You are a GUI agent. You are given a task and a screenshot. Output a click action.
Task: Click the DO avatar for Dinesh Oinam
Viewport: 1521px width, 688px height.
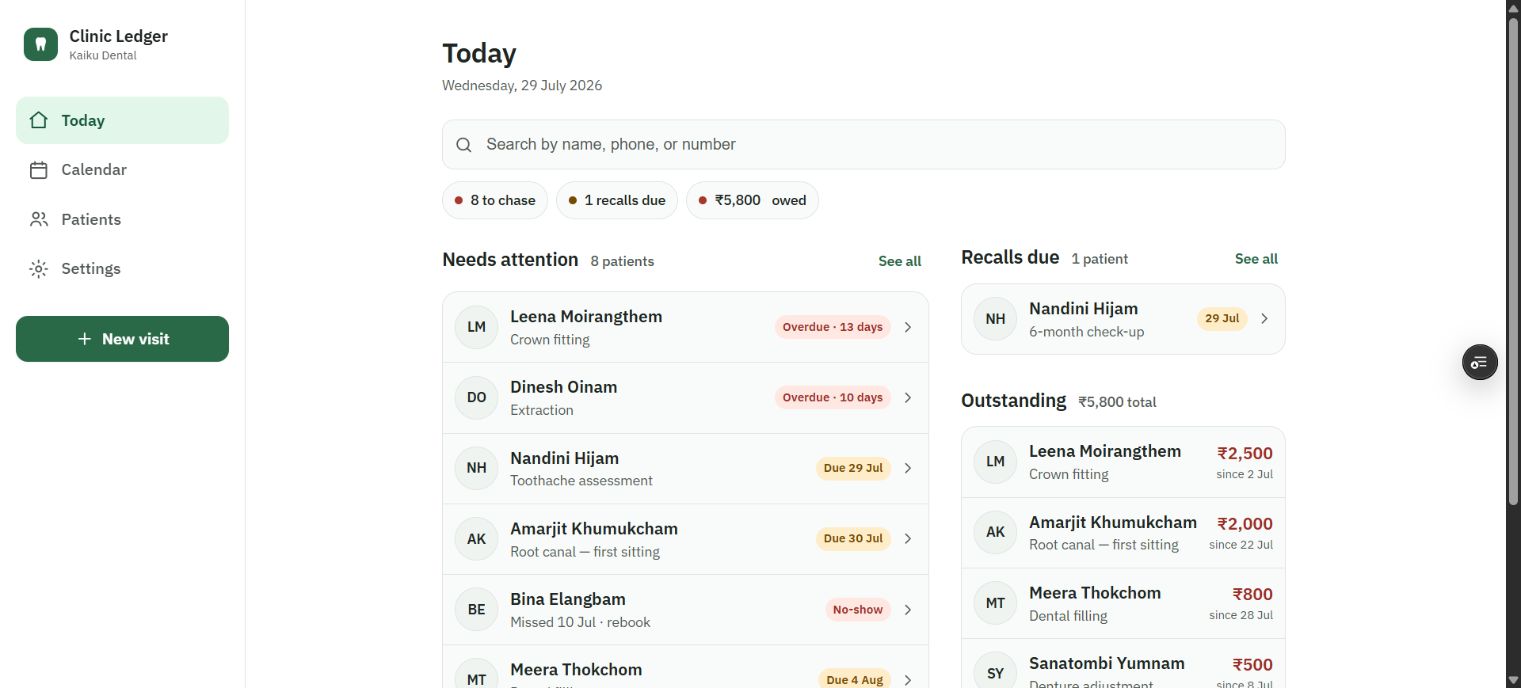click(x=477, y=398)
